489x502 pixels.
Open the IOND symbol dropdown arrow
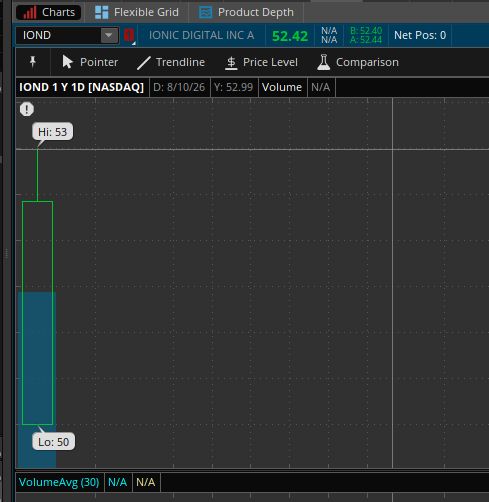coord(109,35)
